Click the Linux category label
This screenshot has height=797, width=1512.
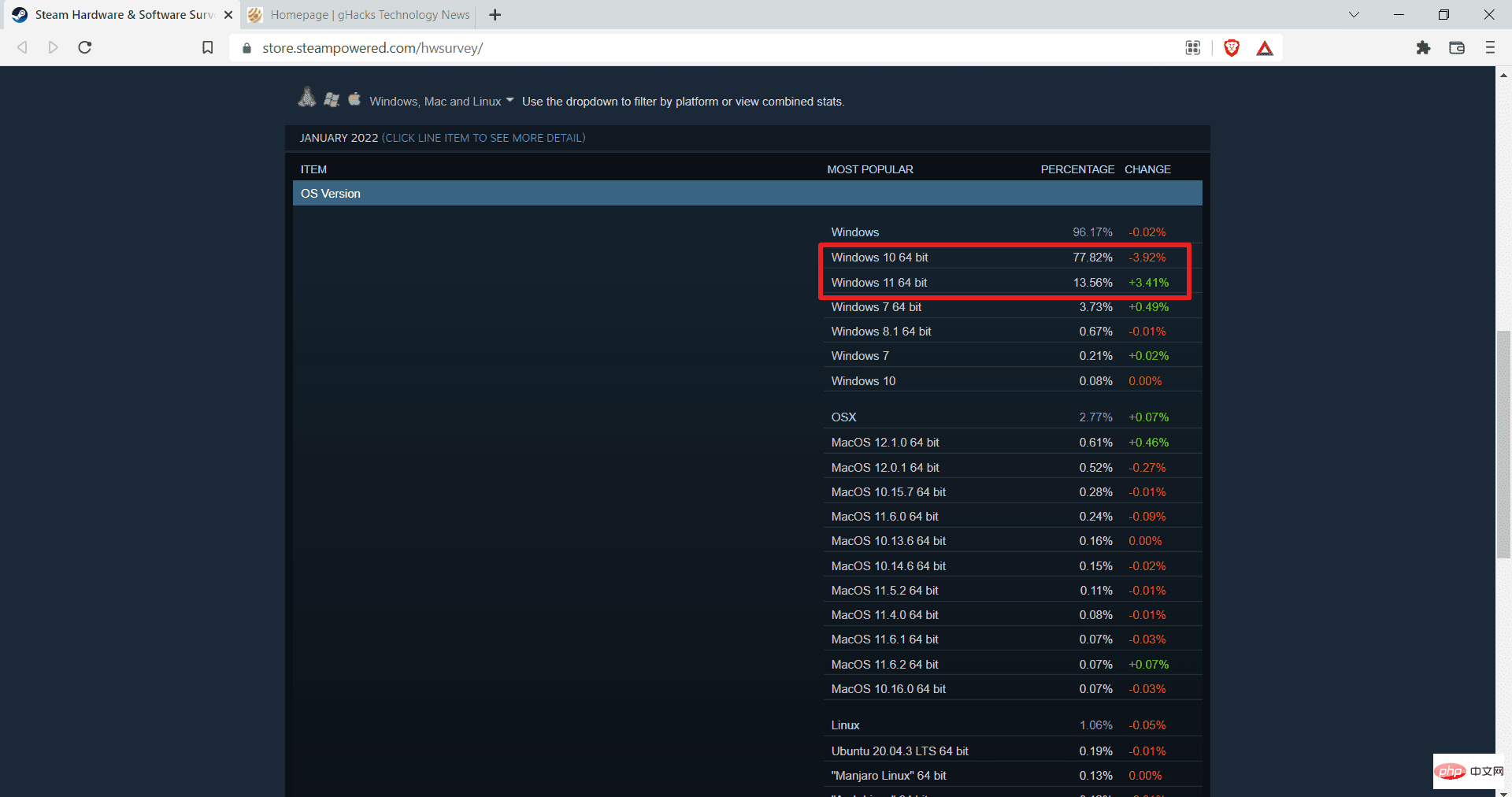tap(845, 725)
